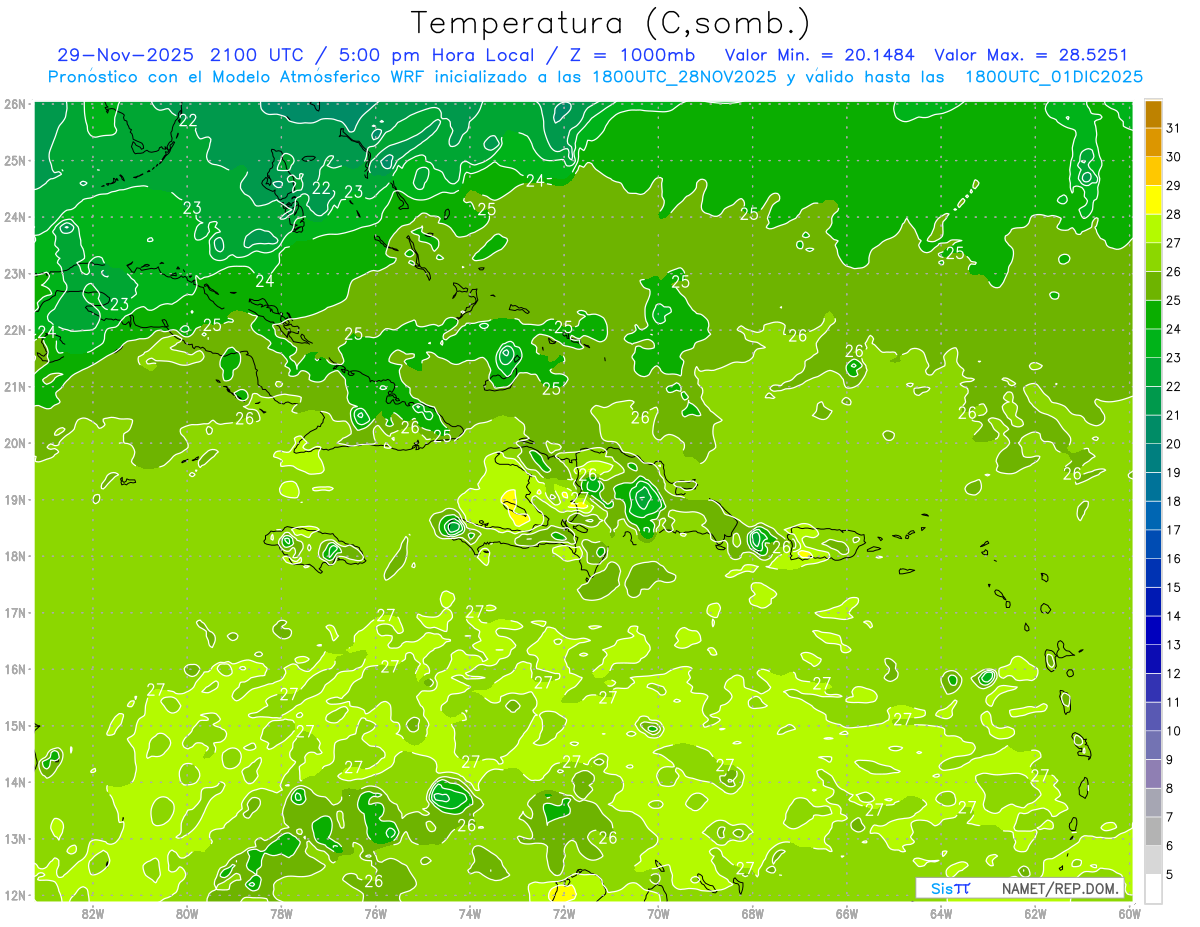Image resolution: width=1200 pixels, height=927 pixels.
Task: Click the '19N' latitude axis label
Action: click(x=15, y=500)
